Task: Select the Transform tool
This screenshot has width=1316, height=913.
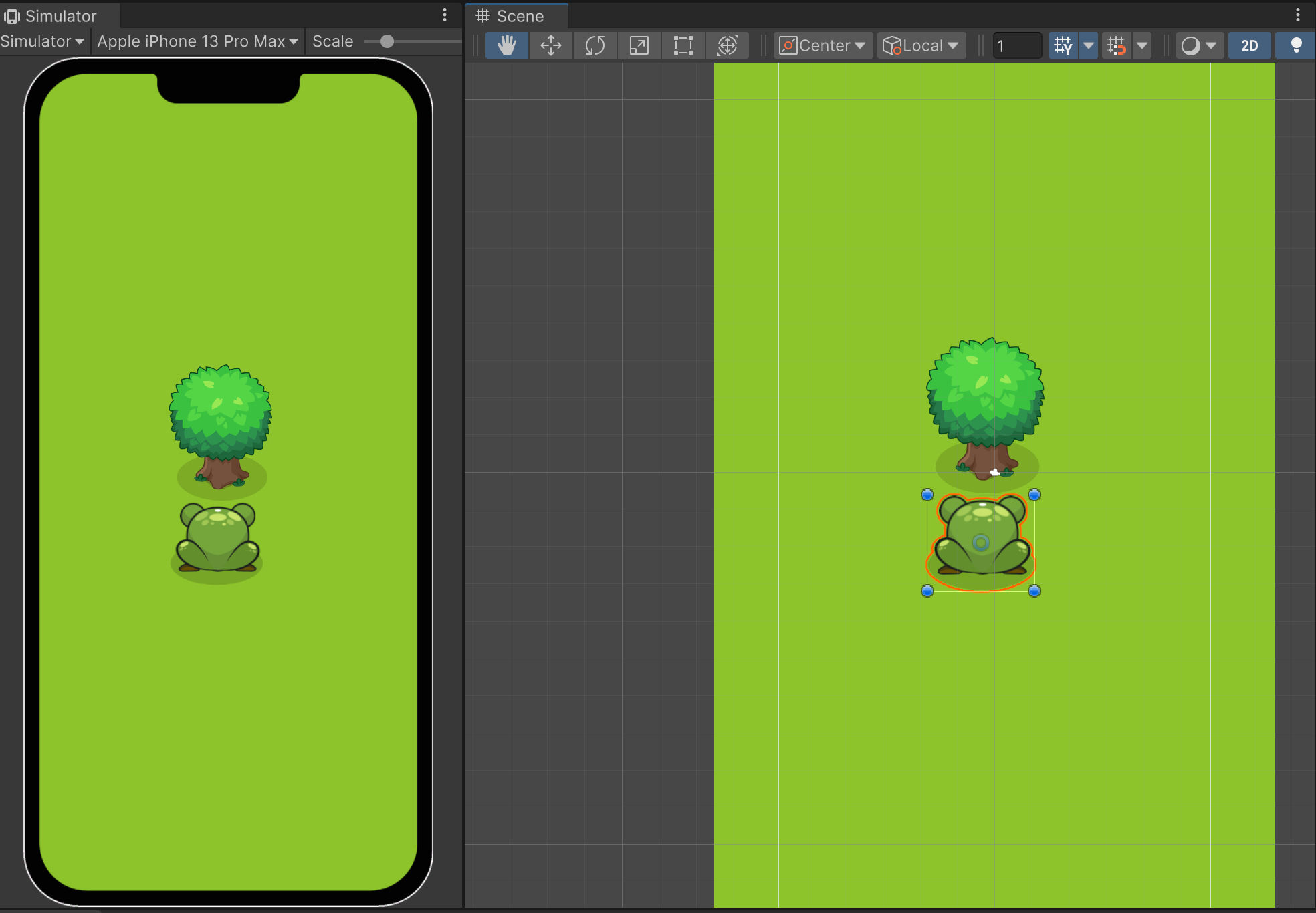Action: point(727,45)
